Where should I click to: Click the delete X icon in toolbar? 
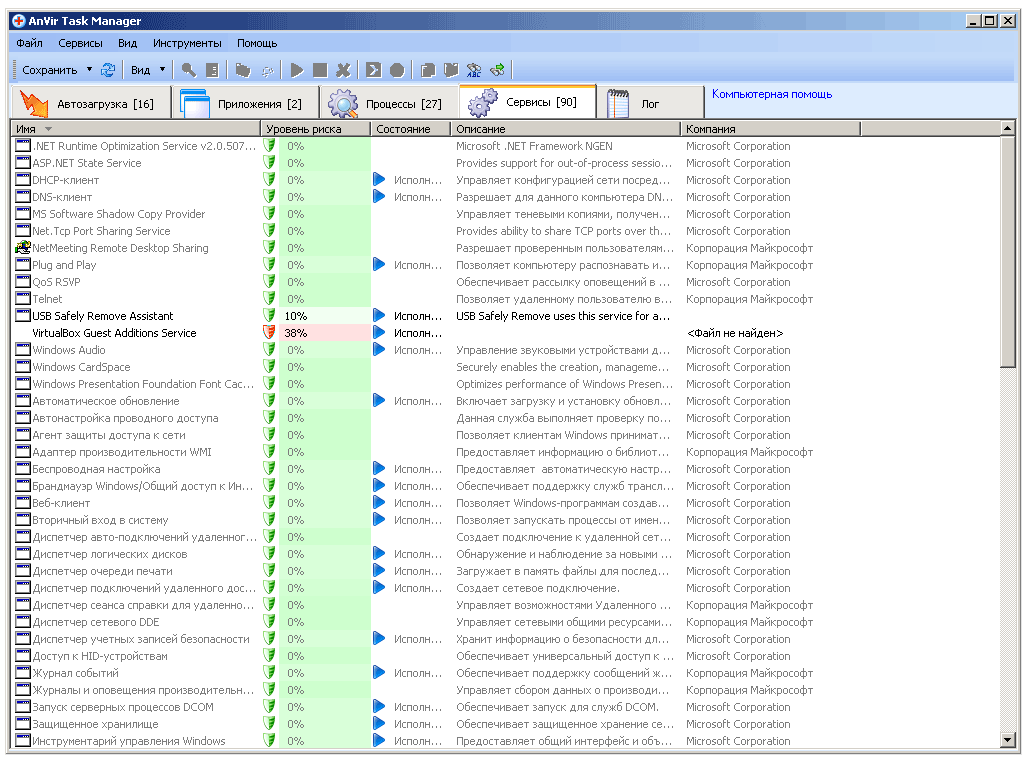click(343, 70)
